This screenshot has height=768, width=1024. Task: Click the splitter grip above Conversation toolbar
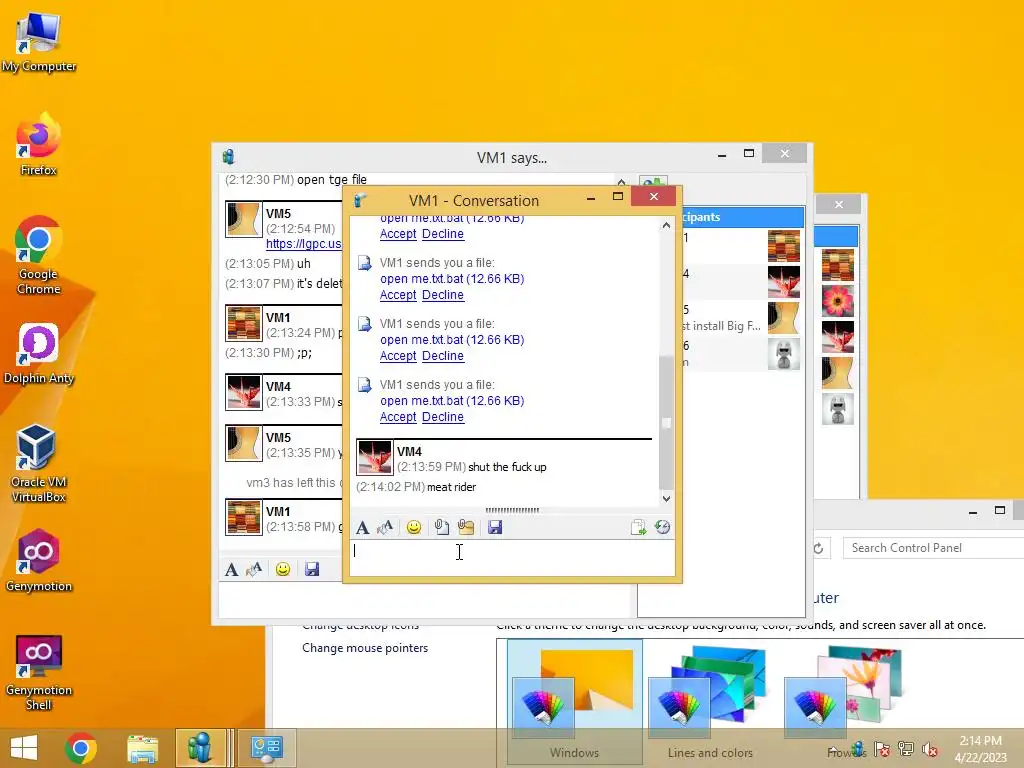pos(512,510)
